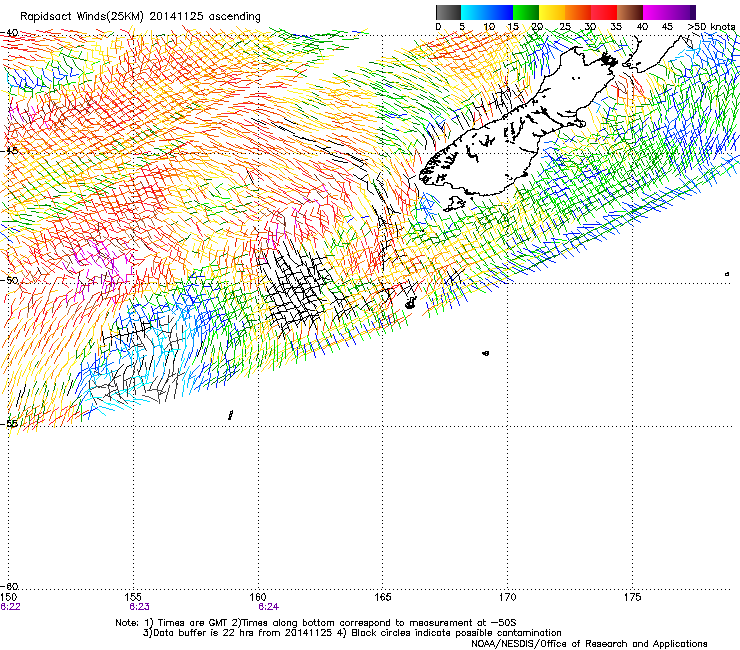Click the purple time stamp '6:23'
This screenshot has height=650, width=740.
(x=139, y=607)
